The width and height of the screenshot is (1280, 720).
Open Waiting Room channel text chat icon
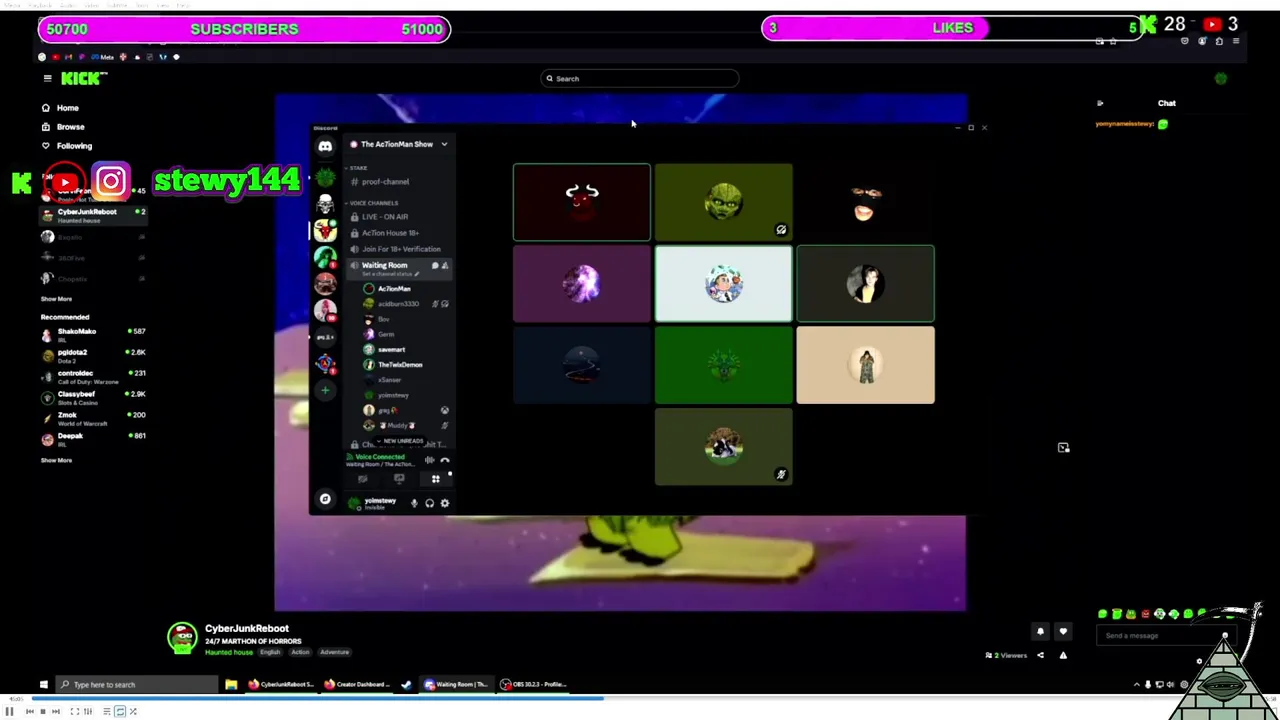pyautogui.click(x=435, y=265)
